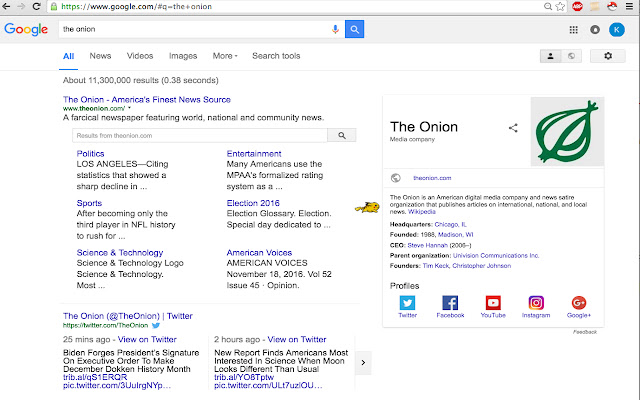Click the Pokeball extension icon

coord(612,7)
